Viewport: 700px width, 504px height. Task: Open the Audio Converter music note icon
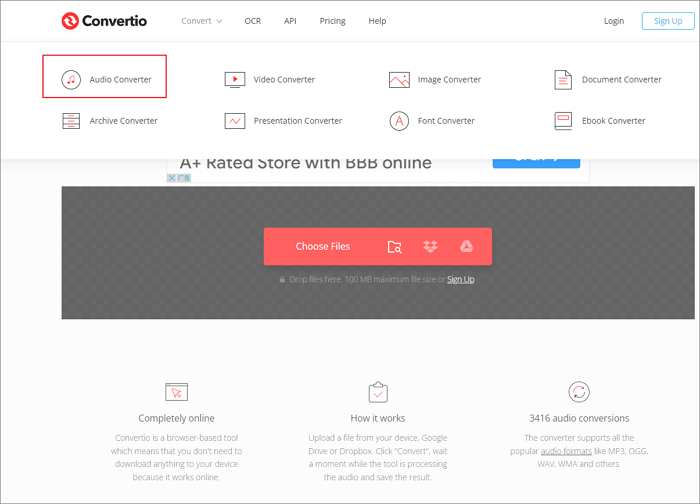71,80
